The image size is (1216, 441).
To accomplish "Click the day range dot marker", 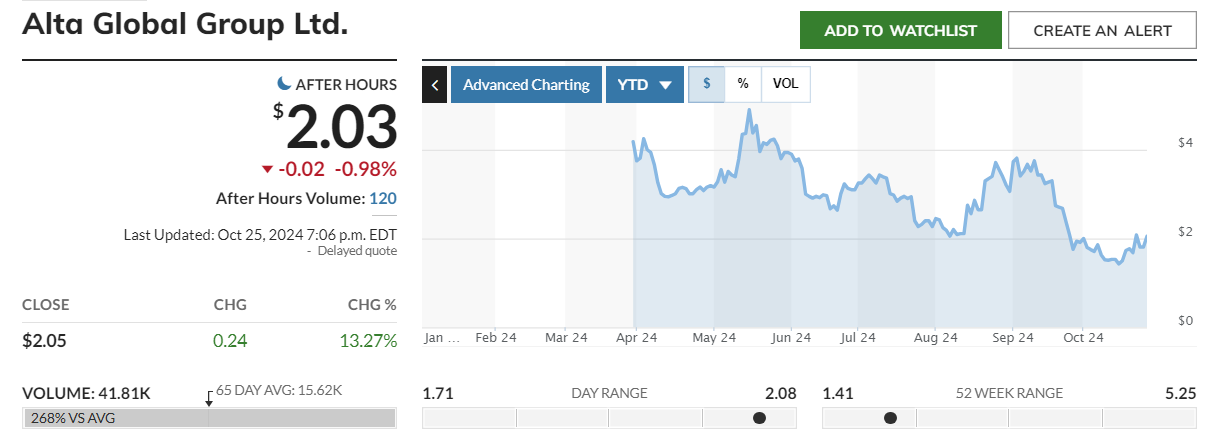I will click(x=759, y=418).
